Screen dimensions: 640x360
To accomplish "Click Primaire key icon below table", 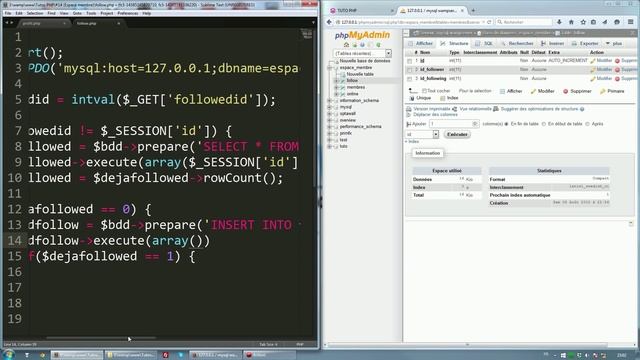I will [602, 91].
